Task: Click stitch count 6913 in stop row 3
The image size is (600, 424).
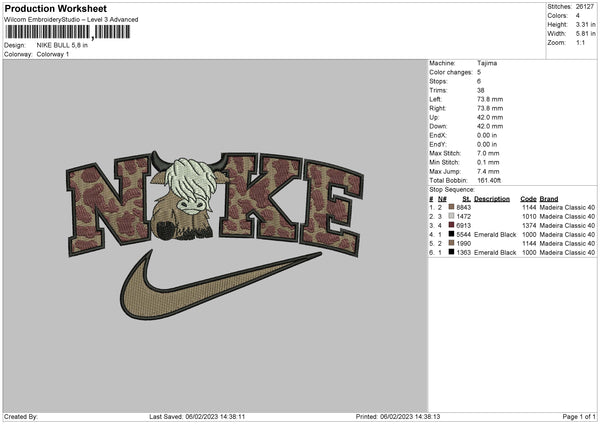Action: (x=464, y=225)
